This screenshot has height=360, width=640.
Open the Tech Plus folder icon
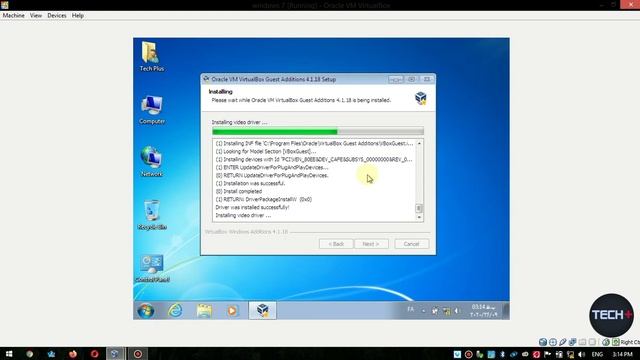pyautogui.click(x=151, y=56)
